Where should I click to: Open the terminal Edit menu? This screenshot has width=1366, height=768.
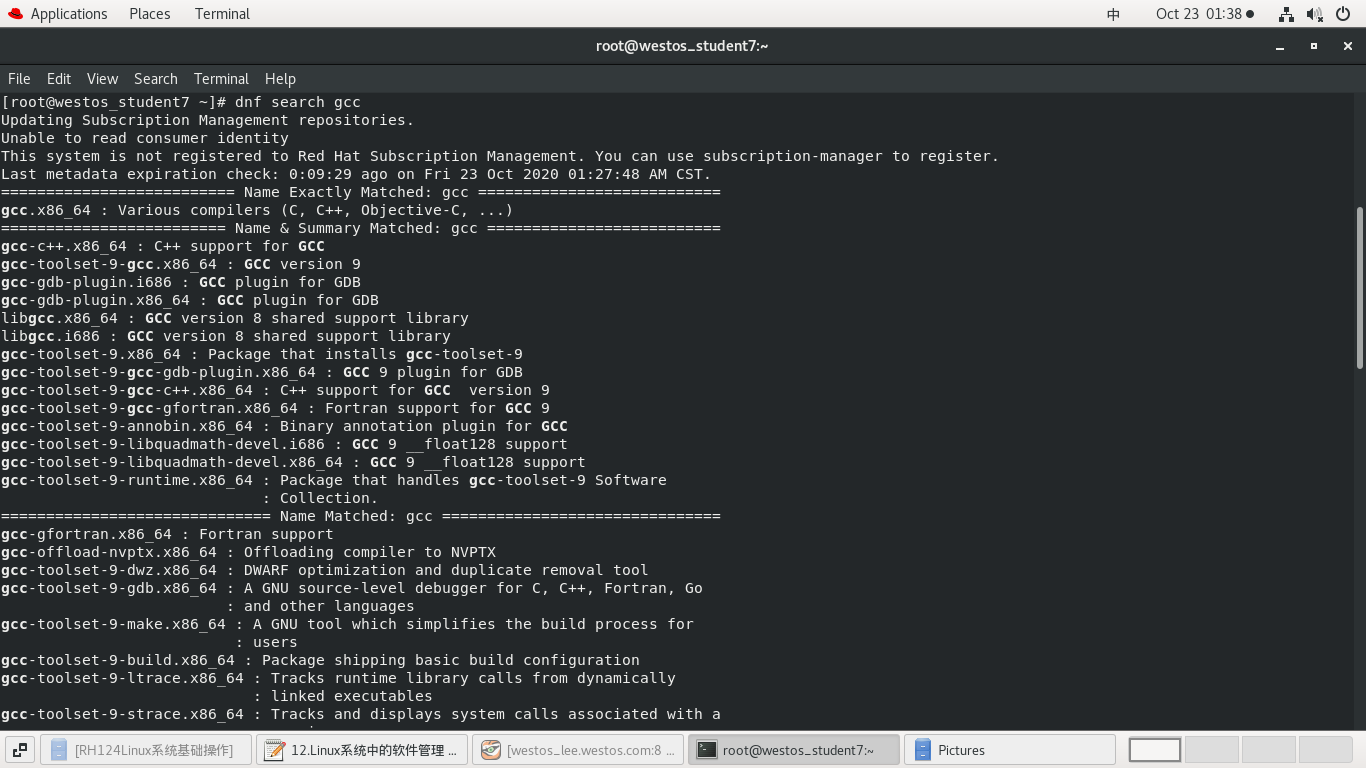coord(59,79)
